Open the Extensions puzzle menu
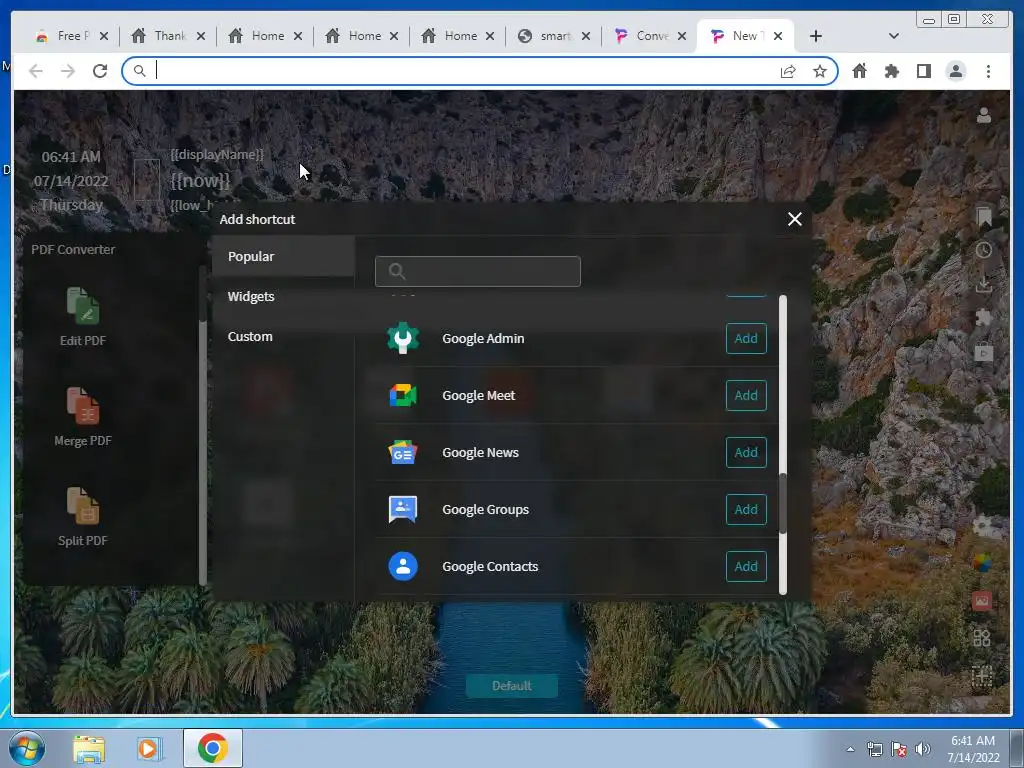The width and height of the screenshot is (1024, 768). (891, 71)
